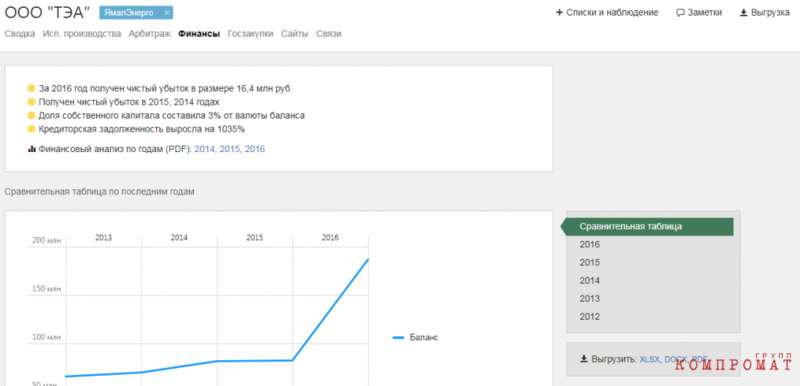Click the download icon beside Выгрузить
Screen dimensions: 800x386
point(584,359)
